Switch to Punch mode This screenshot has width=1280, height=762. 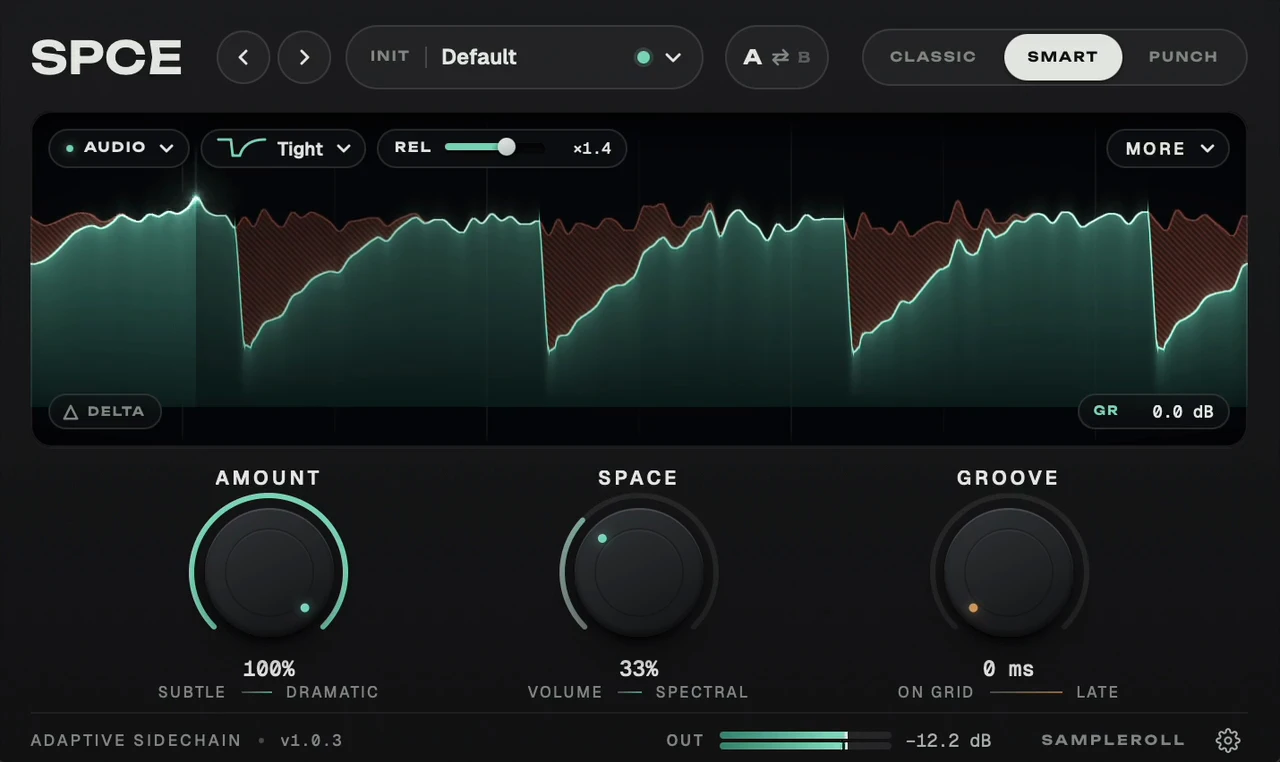(x=1183, y=57)
